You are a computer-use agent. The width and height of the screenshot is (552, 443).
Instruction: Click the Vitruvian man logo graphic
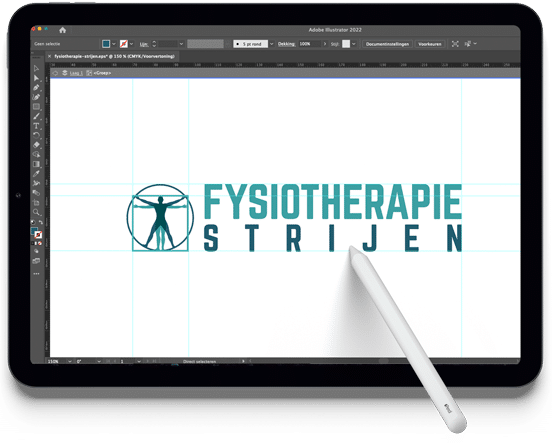(160, 218)
